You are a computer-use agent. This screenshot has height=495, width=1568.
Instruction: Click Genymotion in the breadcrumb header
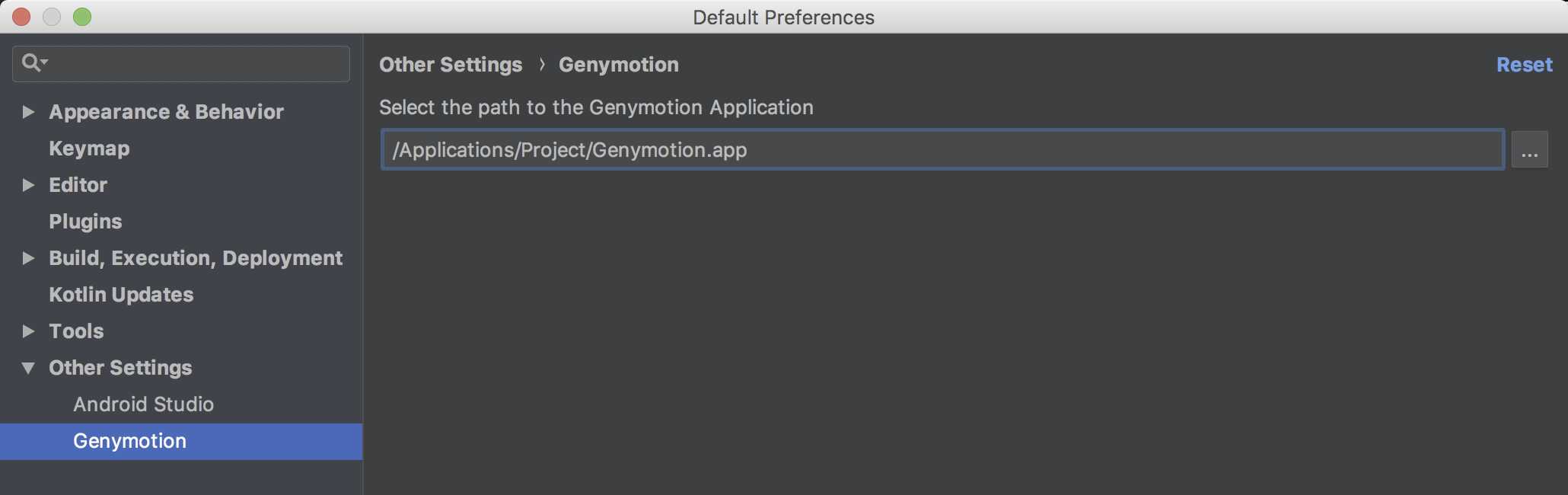[619, 65]
